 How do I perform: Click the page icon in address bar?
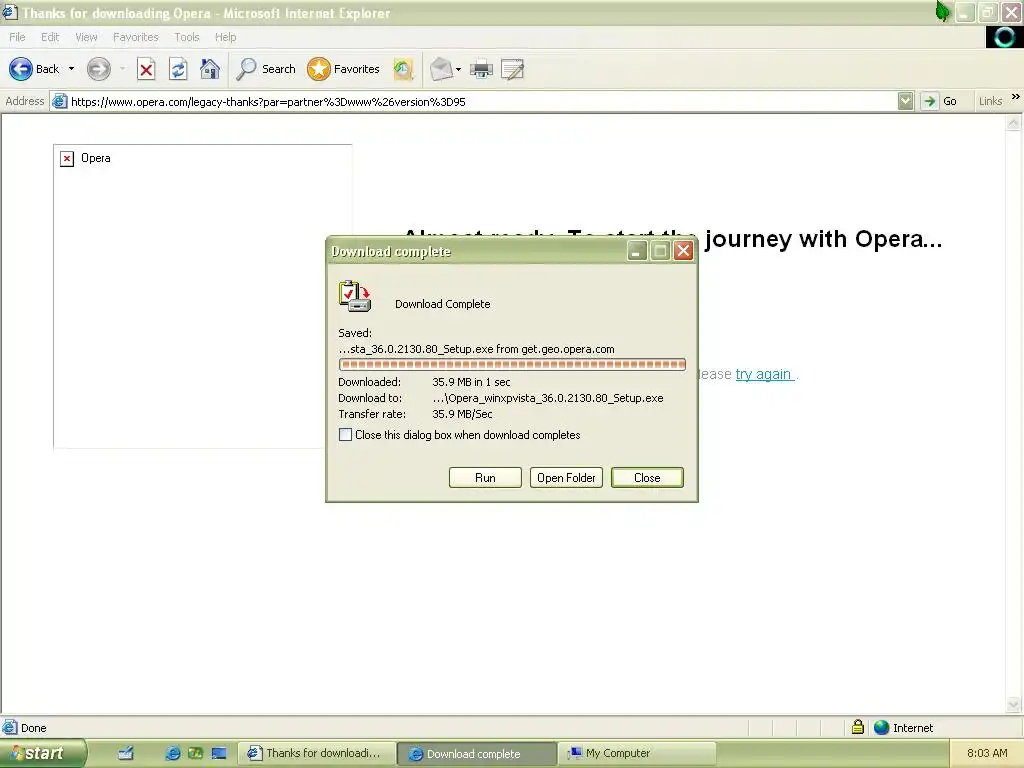click(x=59, y=101)
